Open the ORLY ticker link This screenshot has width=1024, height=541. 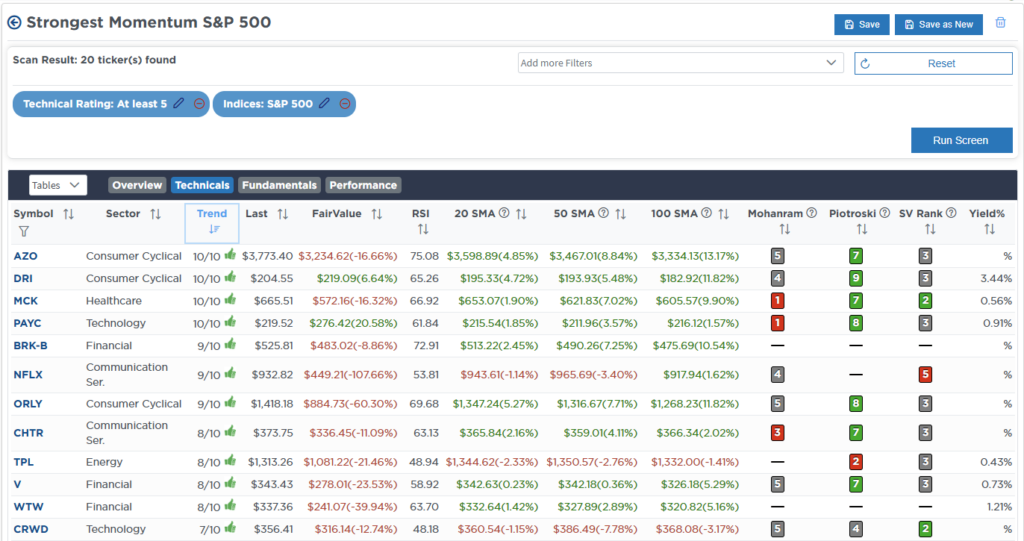28,404
